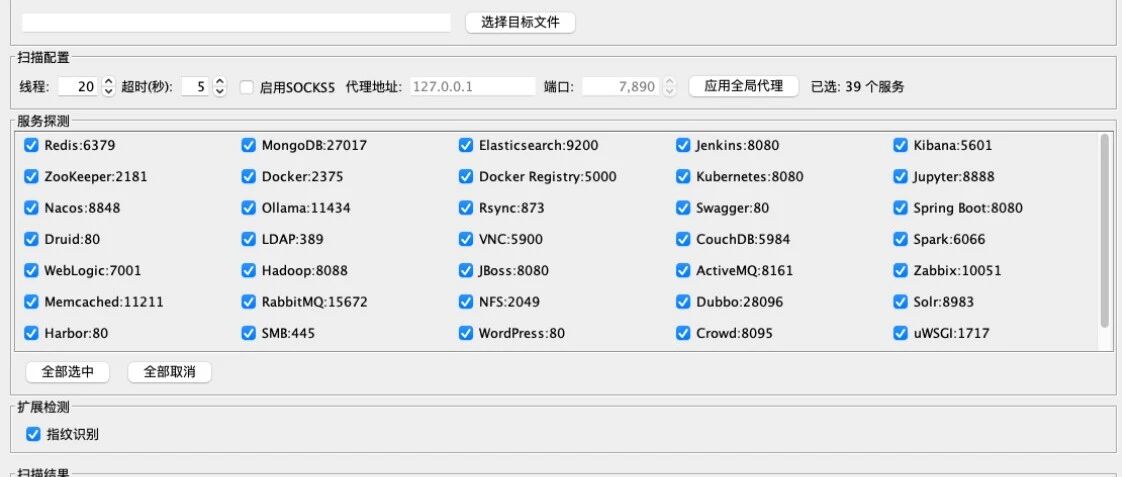The height and width of the screenshot is (477, 1122).
Task: Uncheck the NFS:2049 service
Action: click(466, 302)
